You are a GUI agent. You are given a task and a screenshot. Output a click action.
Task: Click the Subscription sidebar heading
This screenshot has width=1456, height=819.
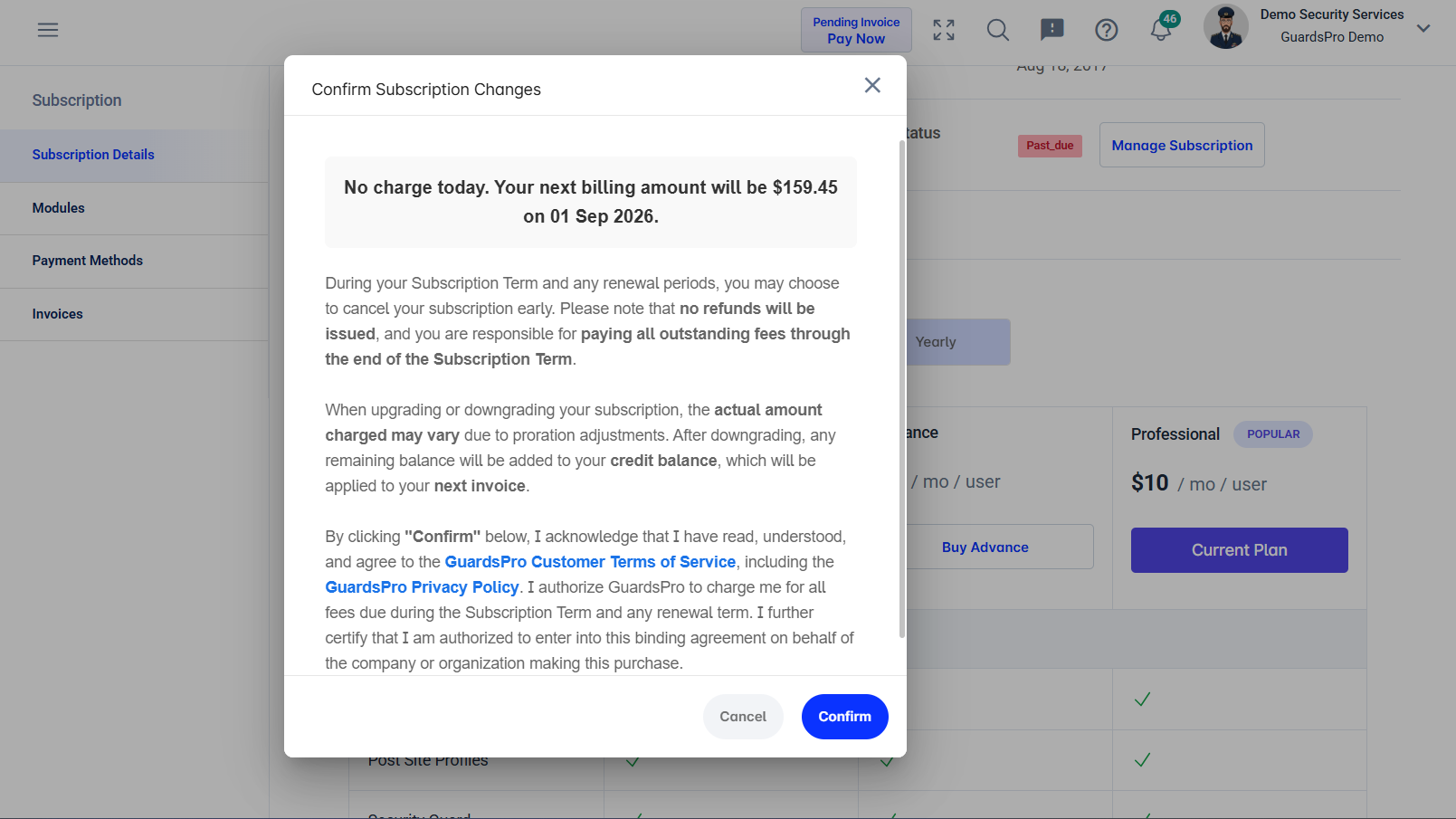[x=77, y=100]
